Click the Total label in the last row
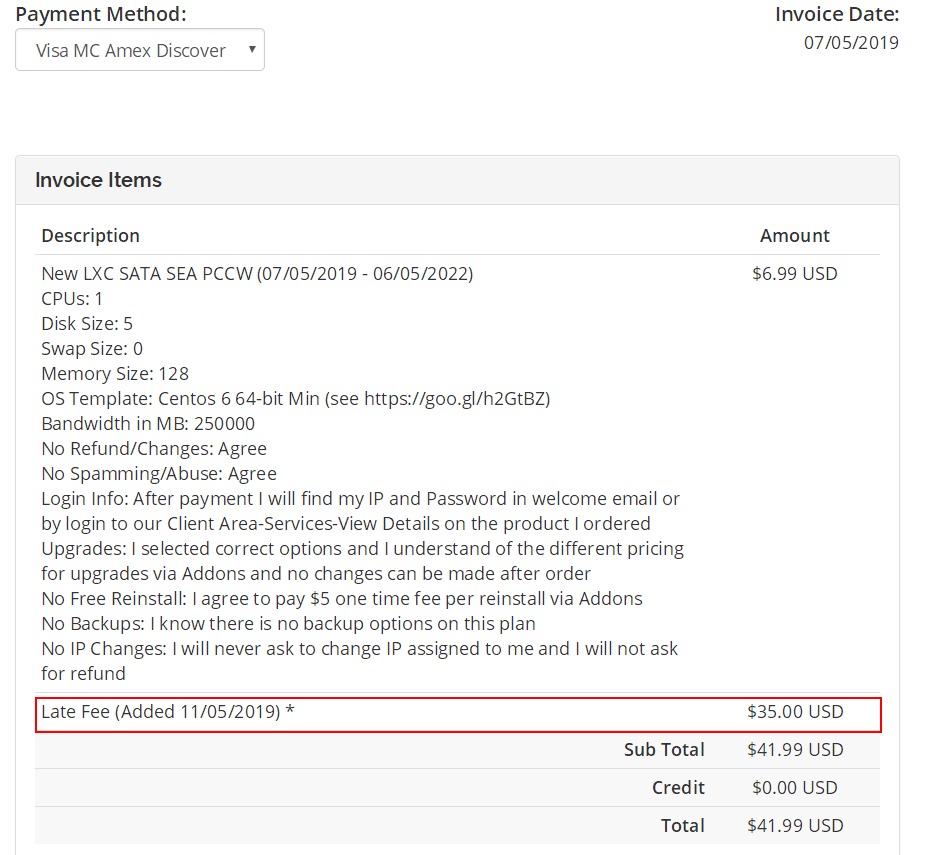 [682, 826]
